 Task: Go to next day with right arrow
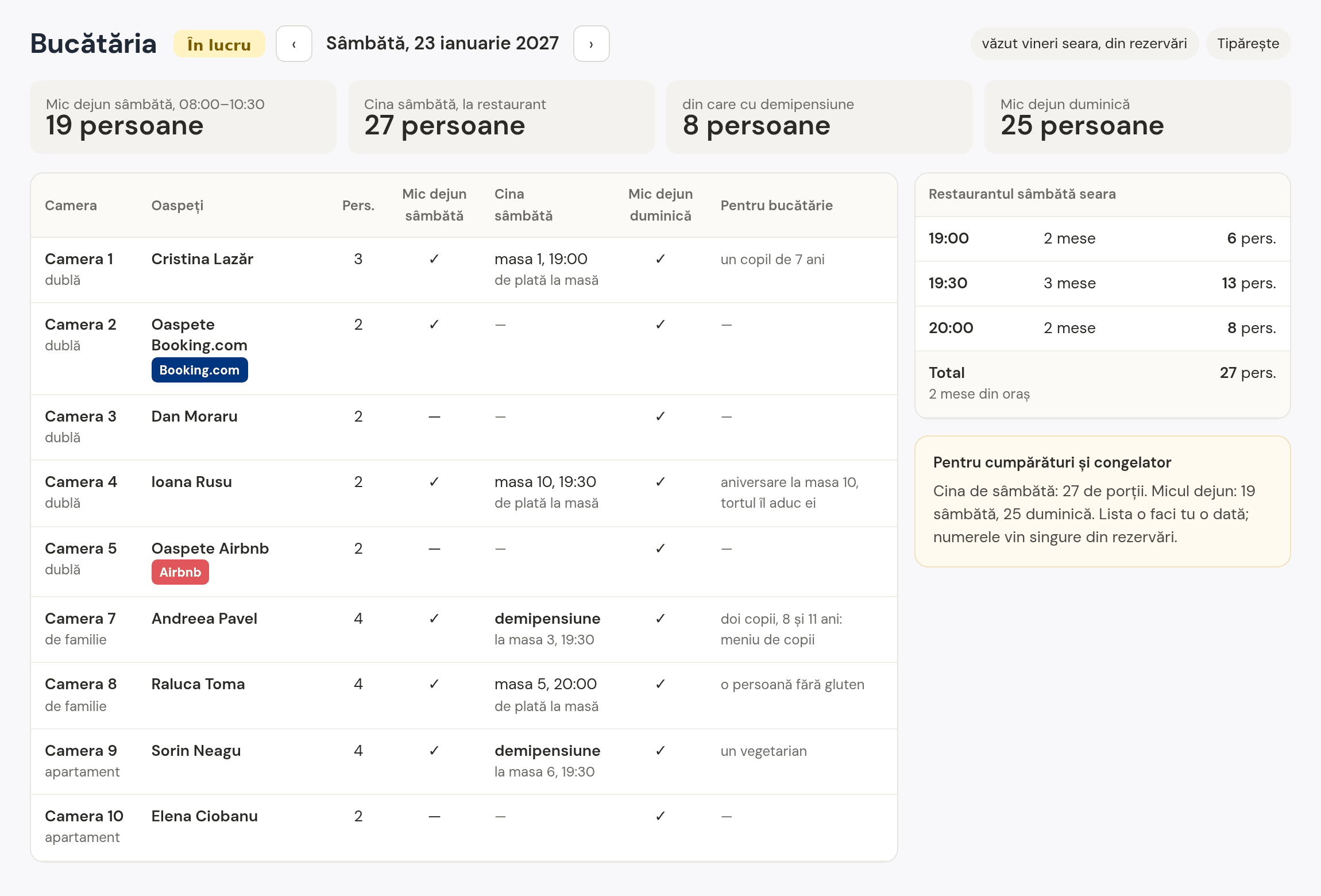click(x=591, y=44)
